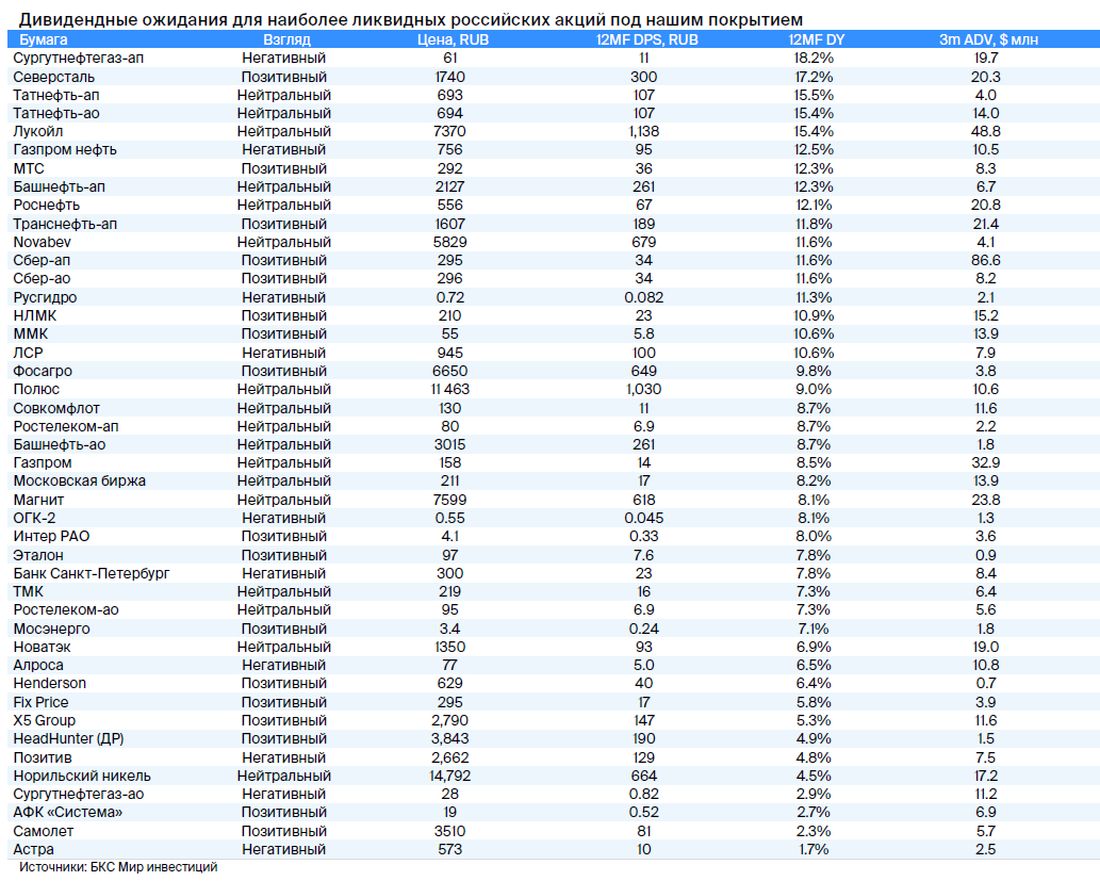Select the 'Русгидро' row name
Screen dimensions: 1100x881
45,298
